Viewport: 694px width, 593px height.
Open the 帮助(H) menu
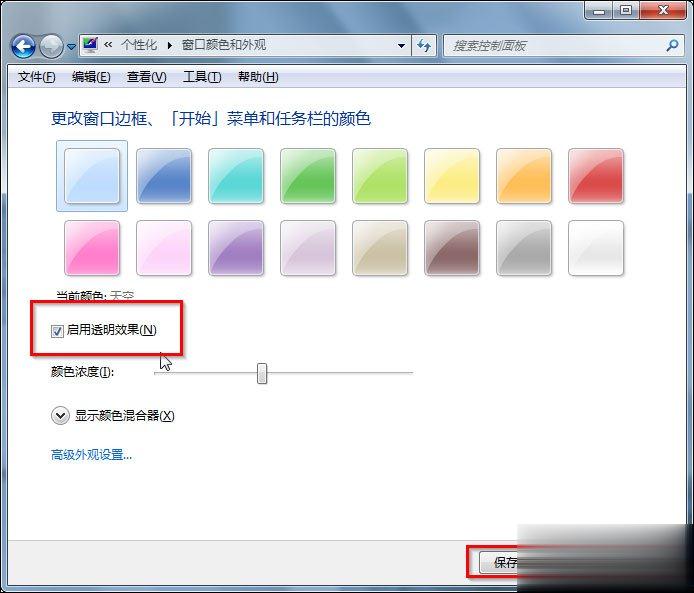pyautogui.click(x=258, y=77)
